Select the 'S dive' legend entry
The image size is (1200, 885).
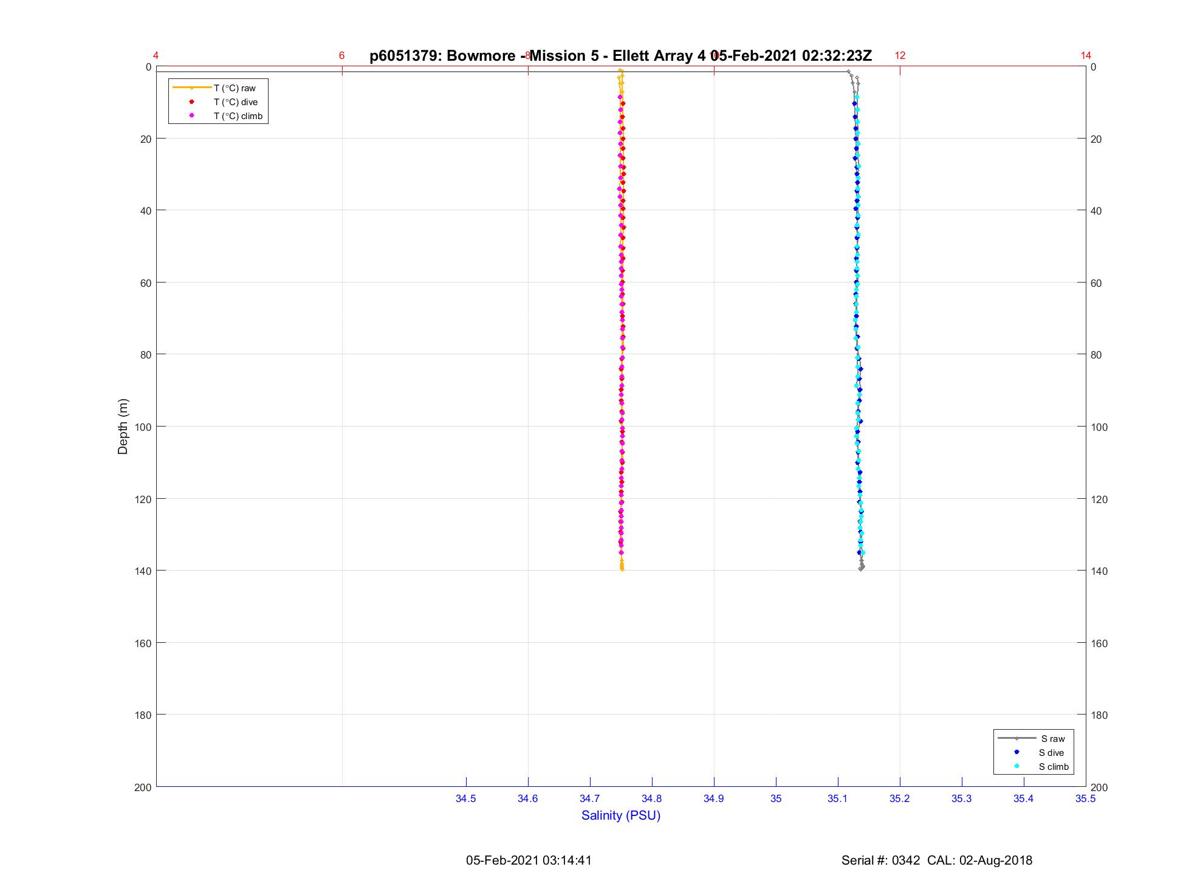[1034, 752]
